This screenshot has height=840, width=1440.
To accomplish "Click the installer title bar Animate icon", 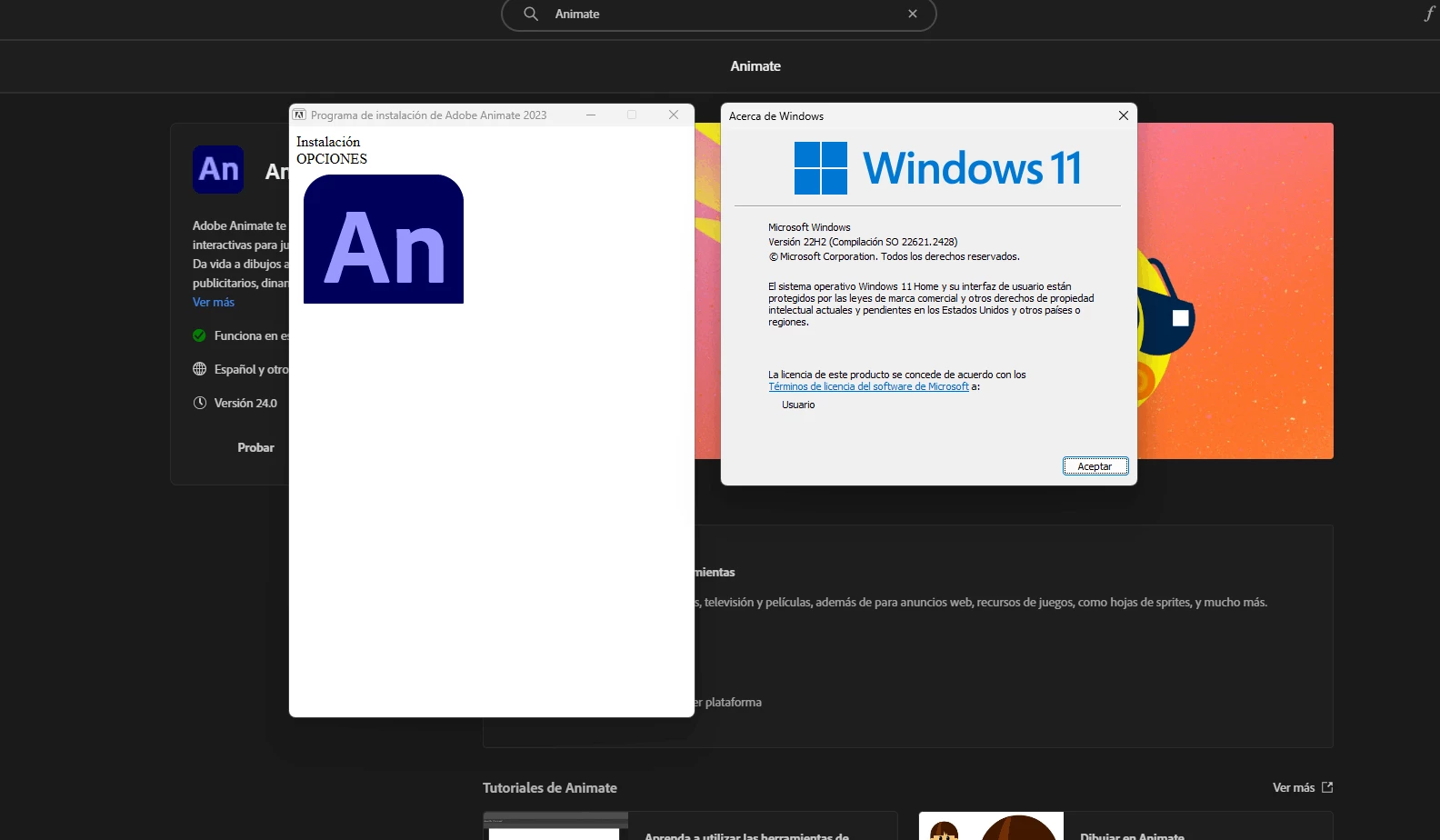I will click(x=299, y=115).
